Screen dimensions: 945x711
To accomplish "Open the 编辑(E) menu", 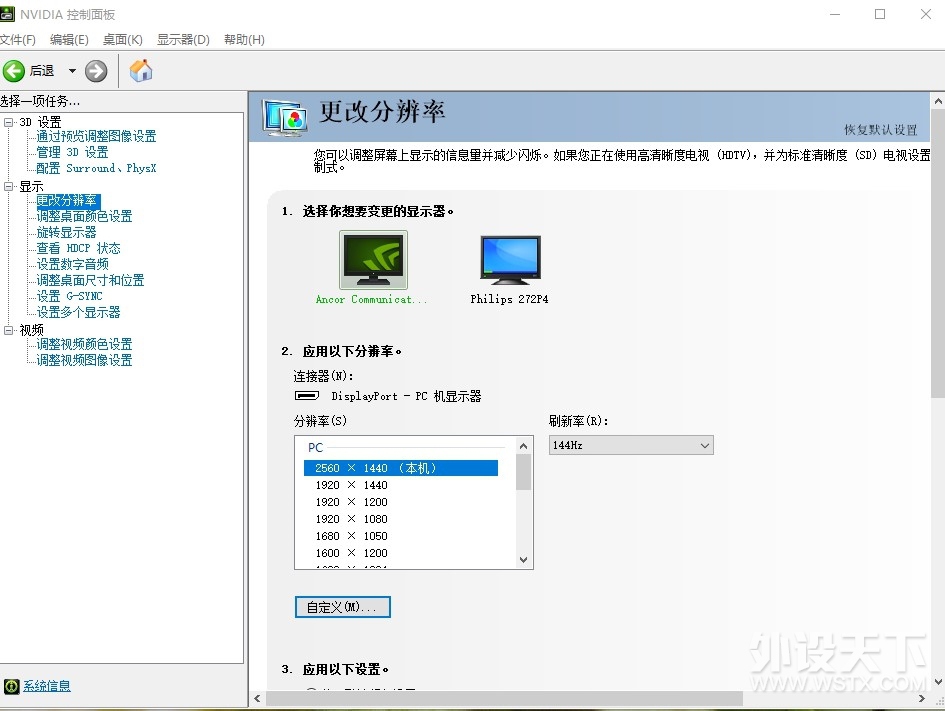I will pos(69,40).
